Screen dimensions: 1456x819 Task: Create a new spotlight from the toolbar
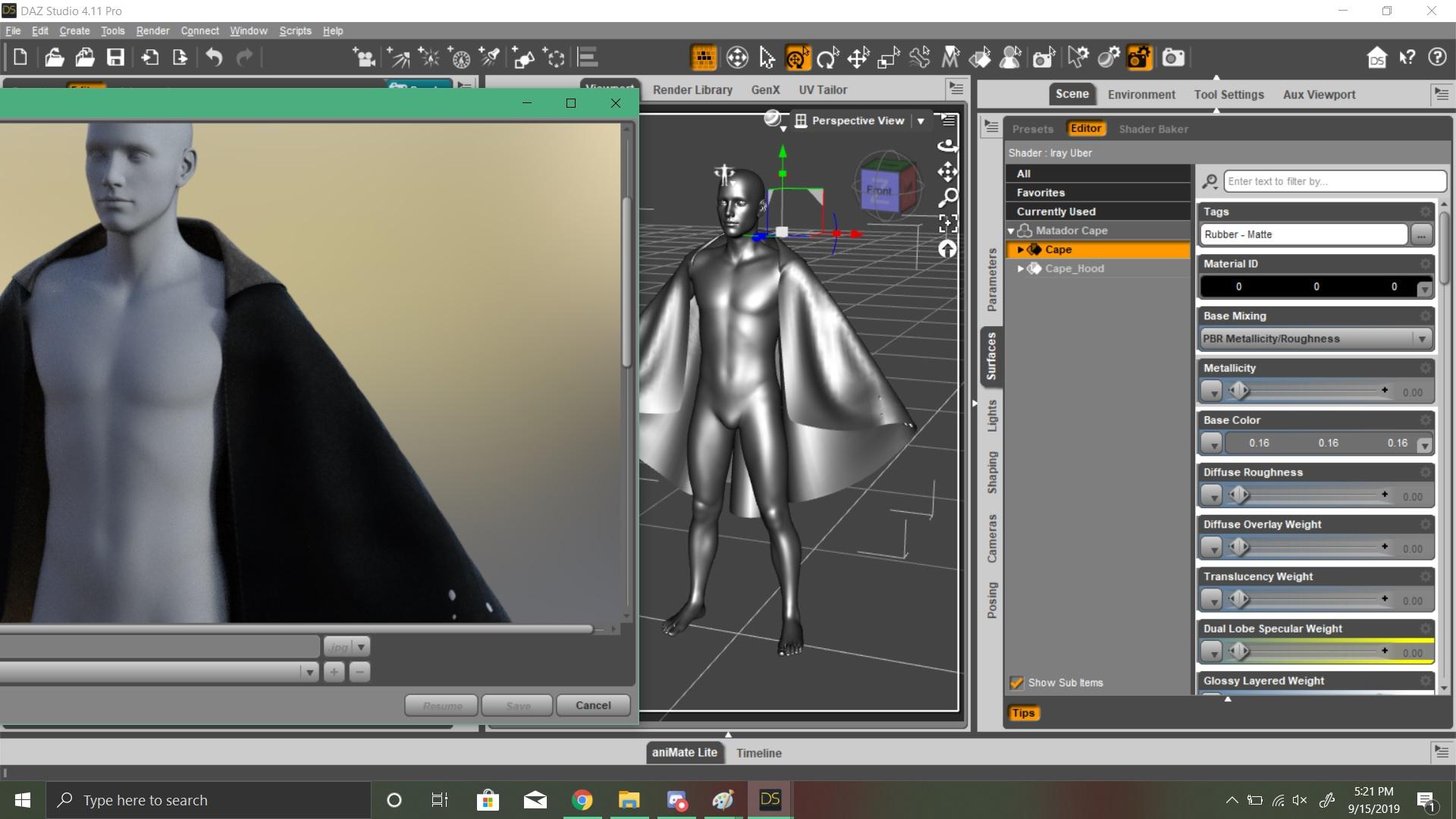[x=490, y=58]
